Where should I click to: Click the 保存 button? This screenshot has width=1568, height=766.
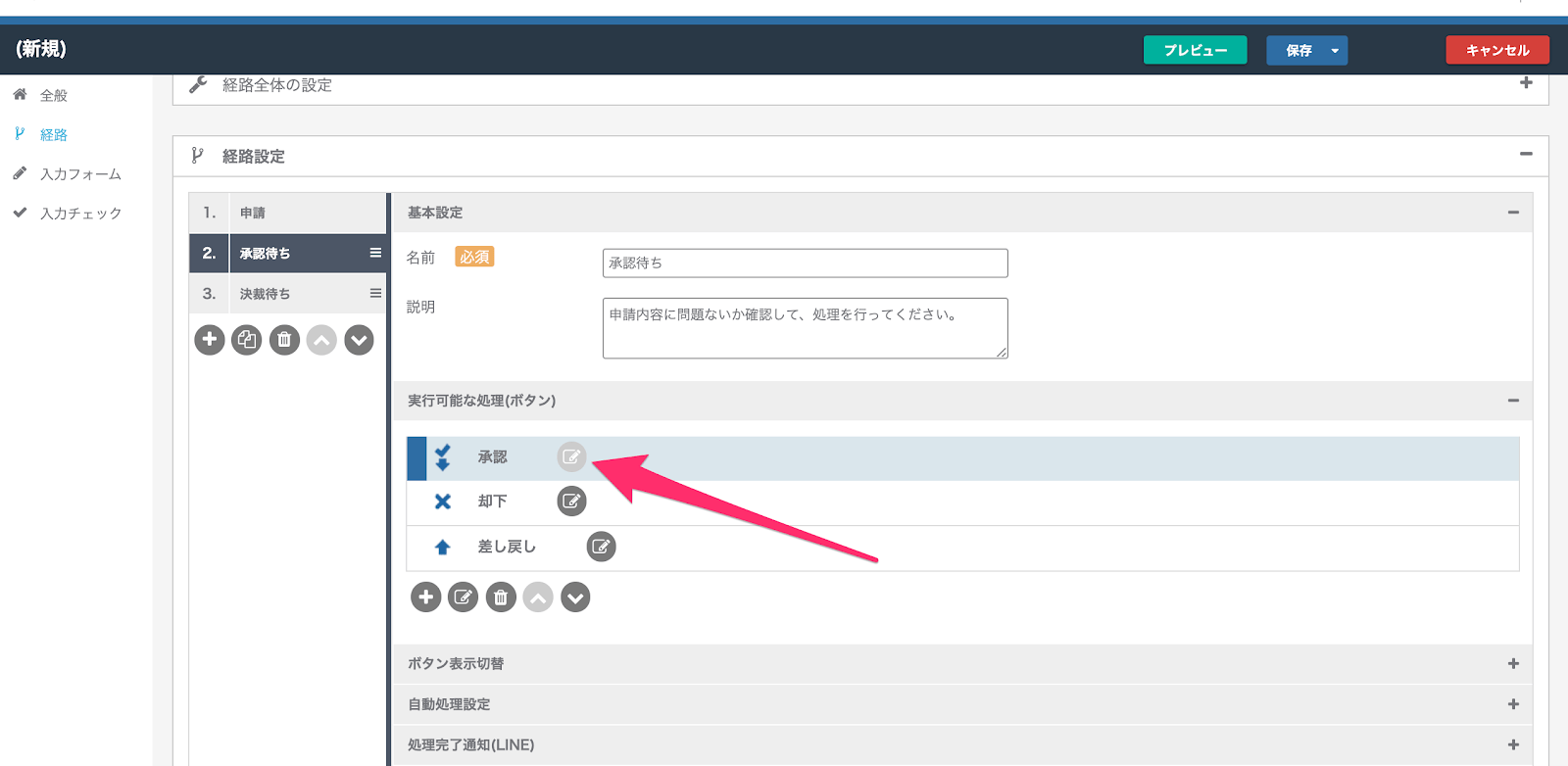pos(1297,50)
